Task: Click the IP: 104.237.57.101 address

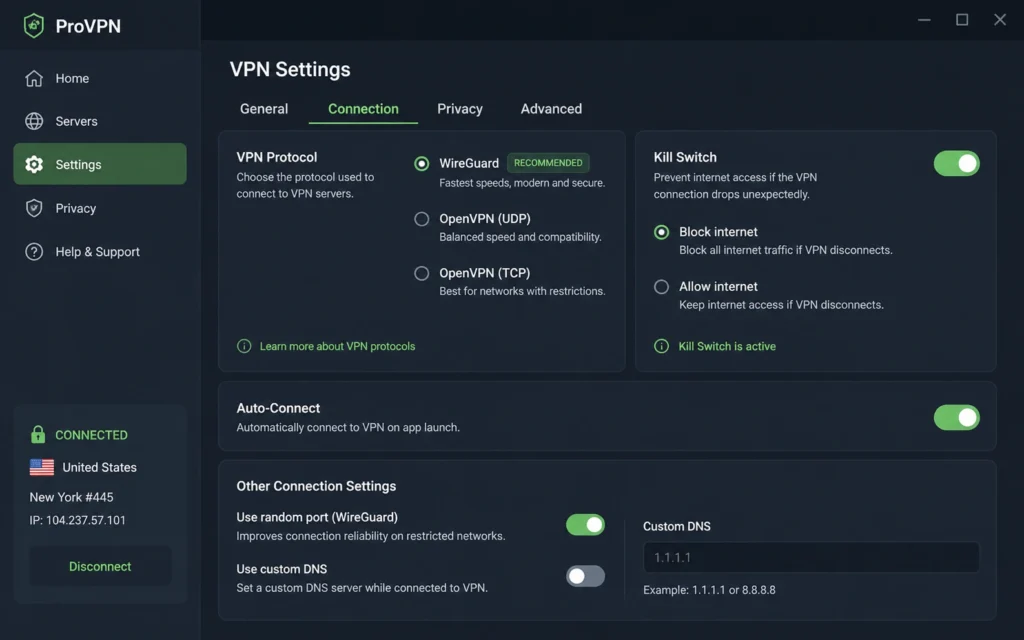Action: coord(77,520)
